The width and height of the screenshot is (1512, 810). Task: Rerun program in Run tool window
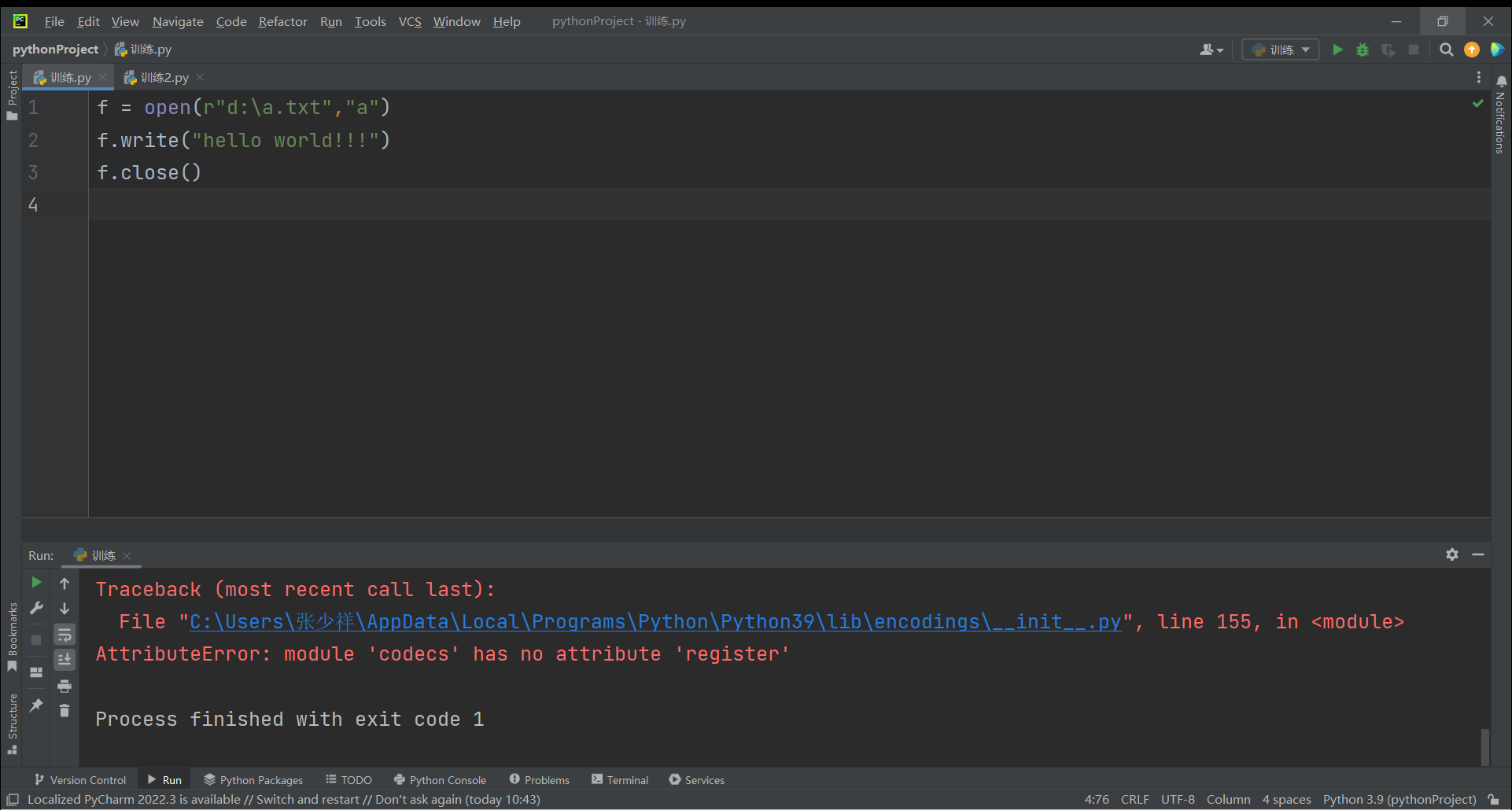[36, 583]
